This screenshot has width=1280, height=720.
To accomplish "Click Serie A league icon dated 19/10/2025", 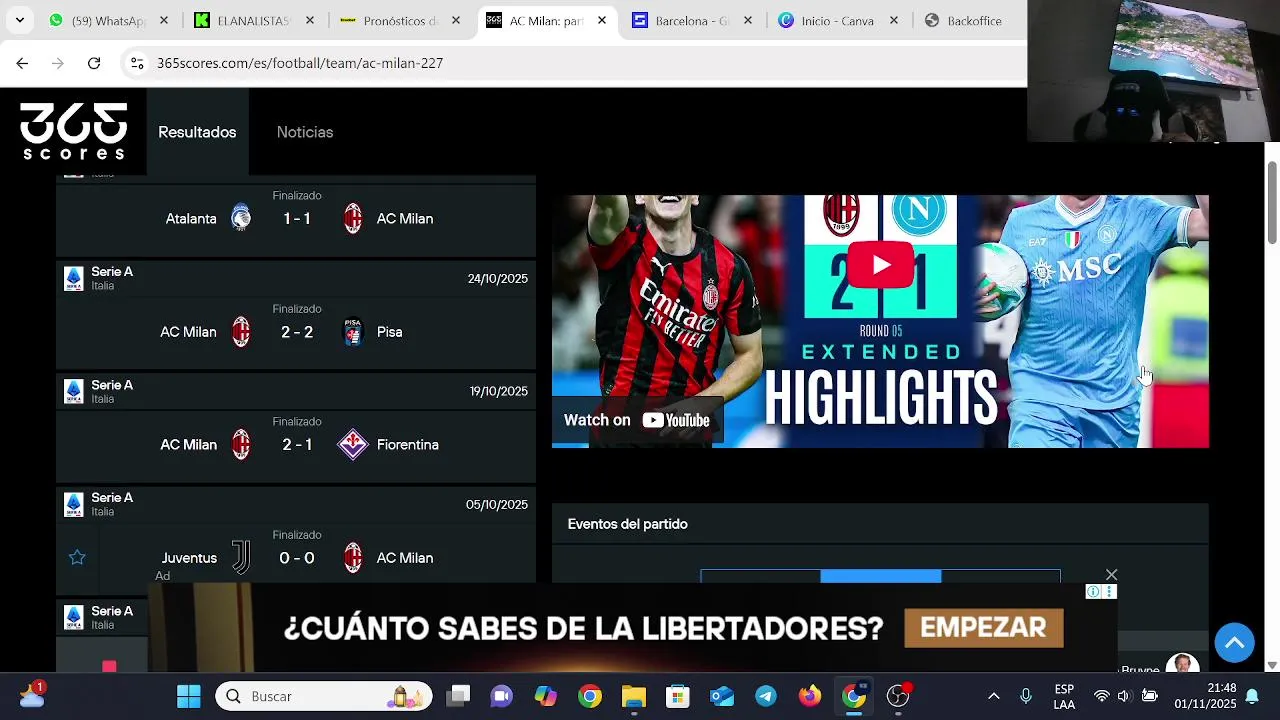I will tap(74, 391).
